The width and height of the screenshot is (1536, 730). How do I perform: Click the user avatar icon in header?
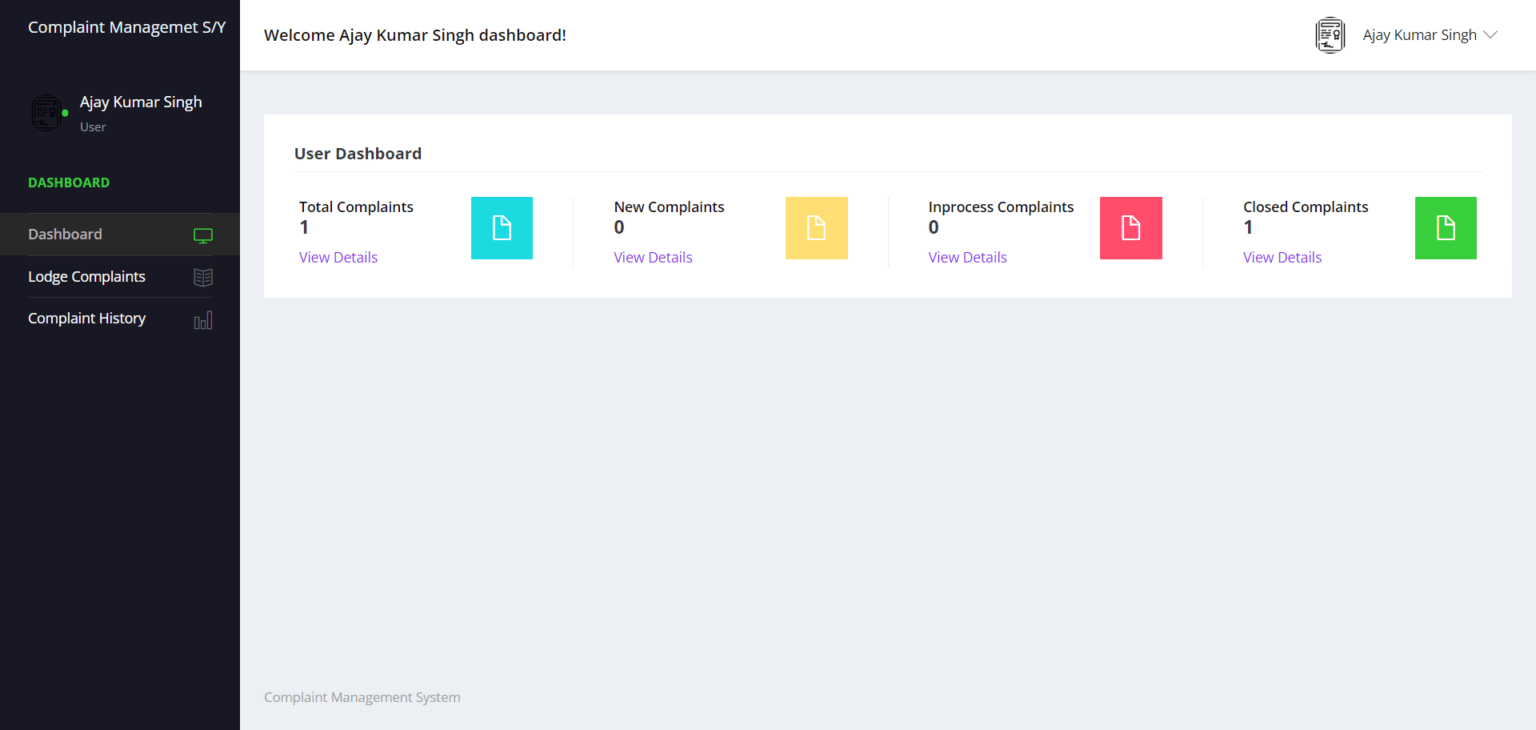(x=1330, y=35)
